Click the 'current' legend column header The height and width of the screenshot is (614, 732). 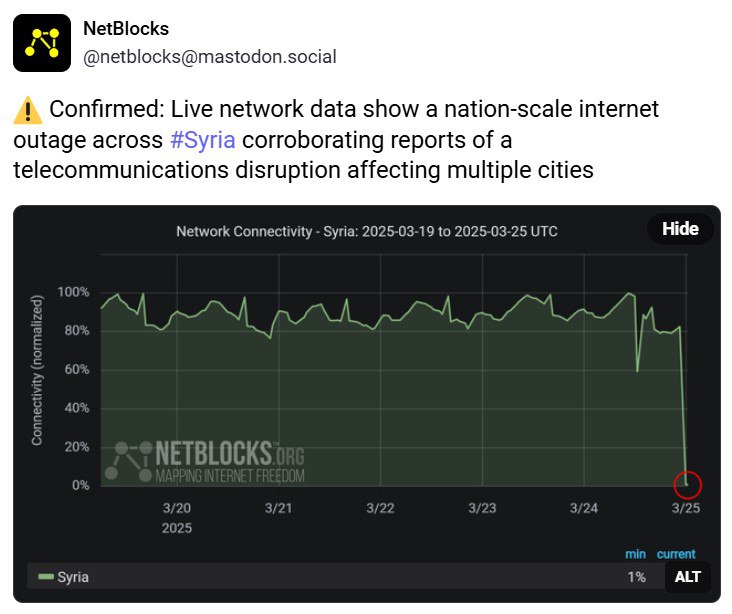coord(676,554)
